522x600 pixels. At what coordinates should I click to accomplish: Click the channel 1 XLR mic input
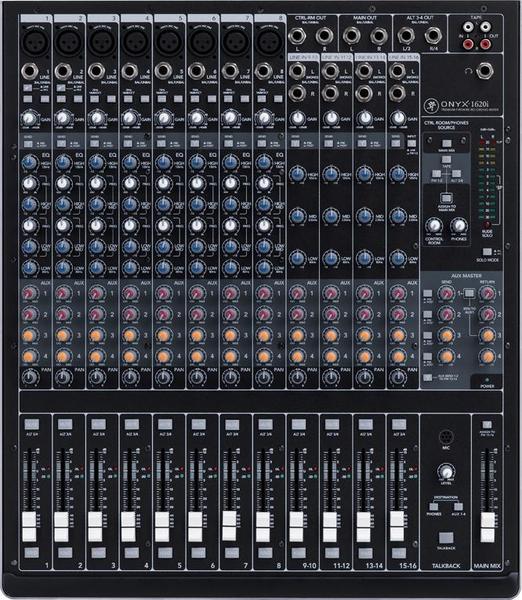35,42
